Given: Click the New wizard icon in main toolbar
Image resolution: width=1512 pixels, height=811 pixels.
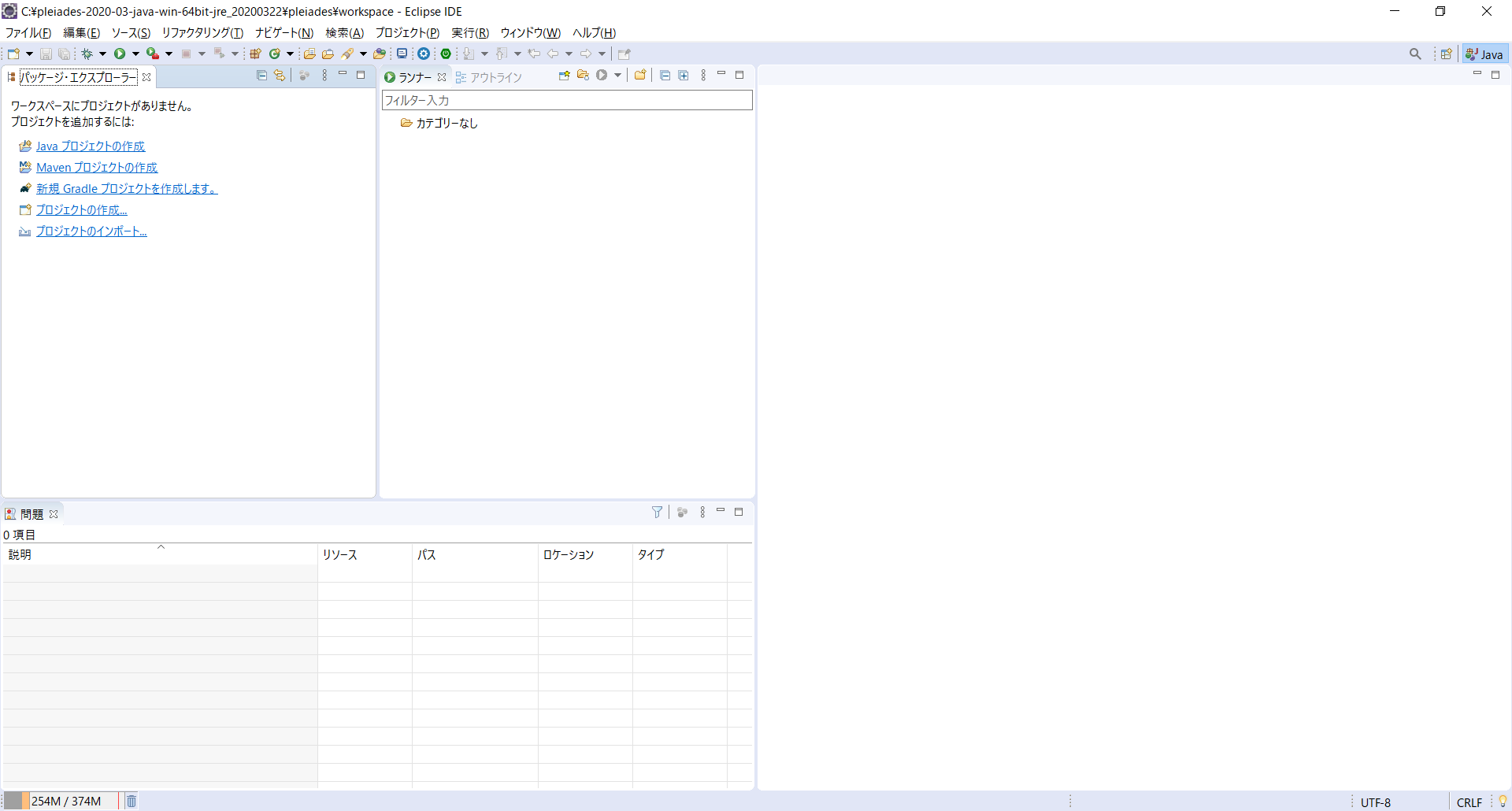Looking at the screenshot, I should coord(13,54).
